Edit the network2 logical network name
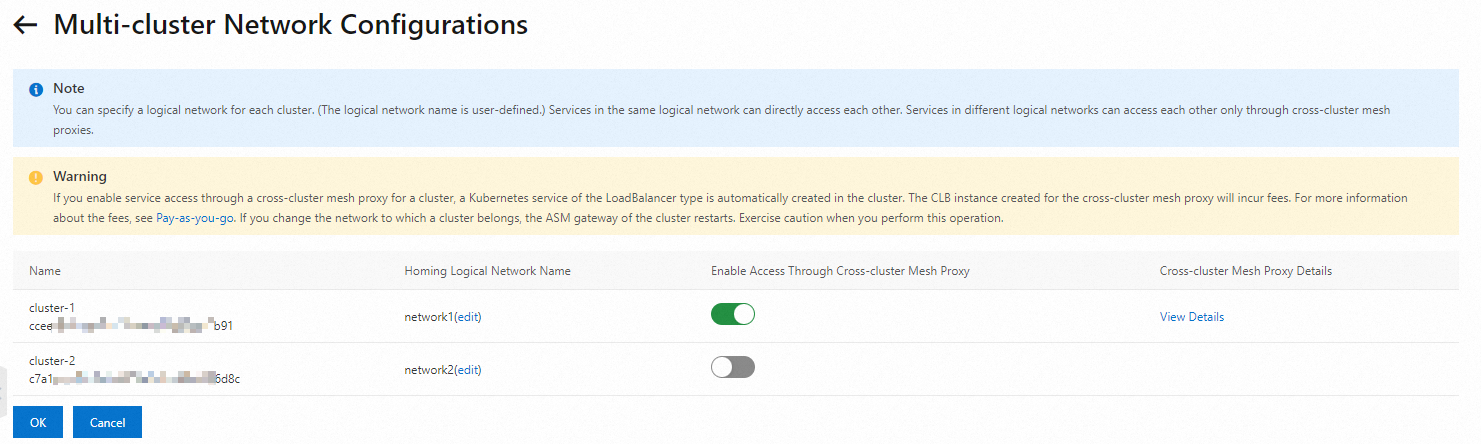The image size is (1481, 444). (x=469, y=370)
